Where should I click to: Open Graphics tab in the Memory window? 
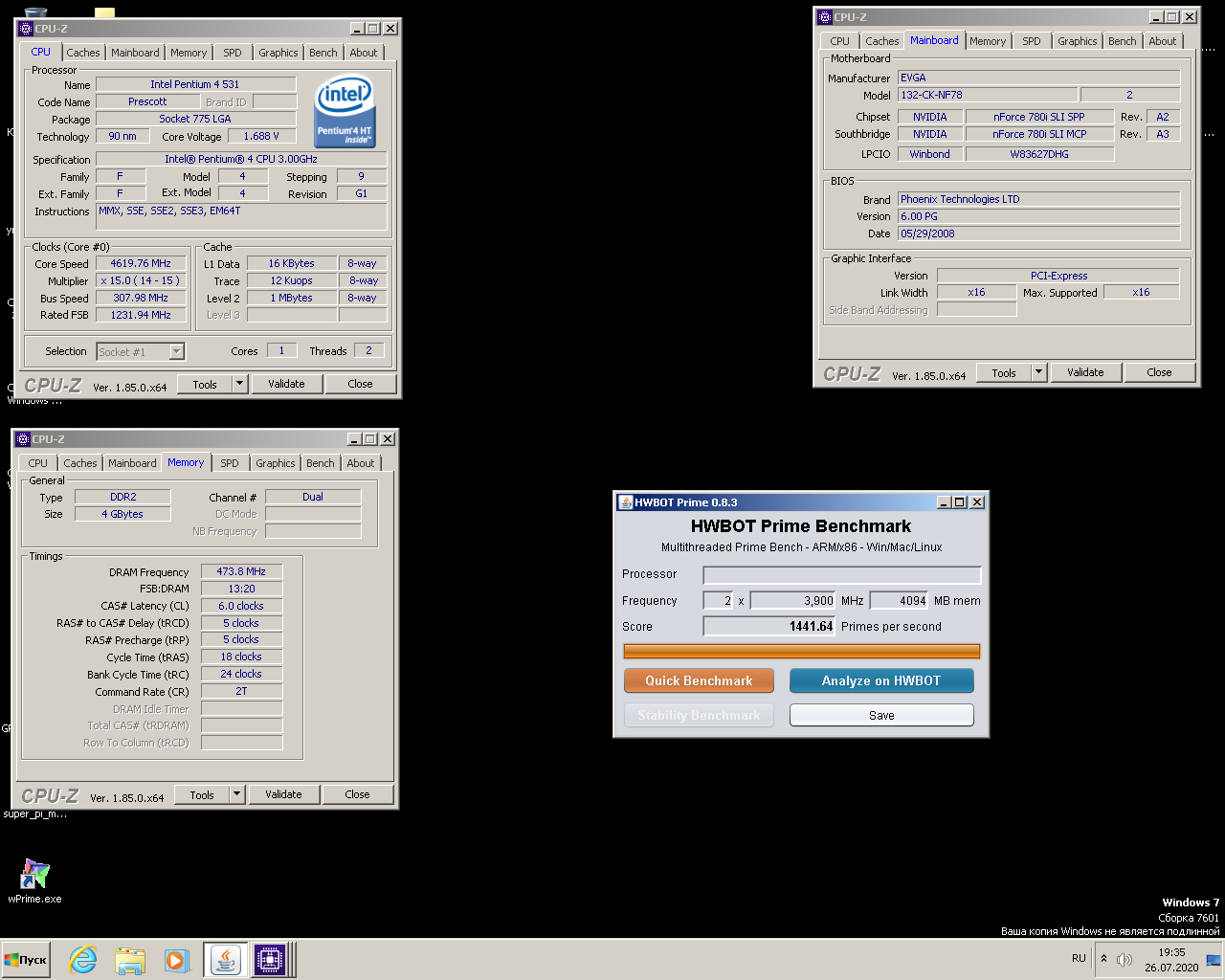click(x=276, y=463)
